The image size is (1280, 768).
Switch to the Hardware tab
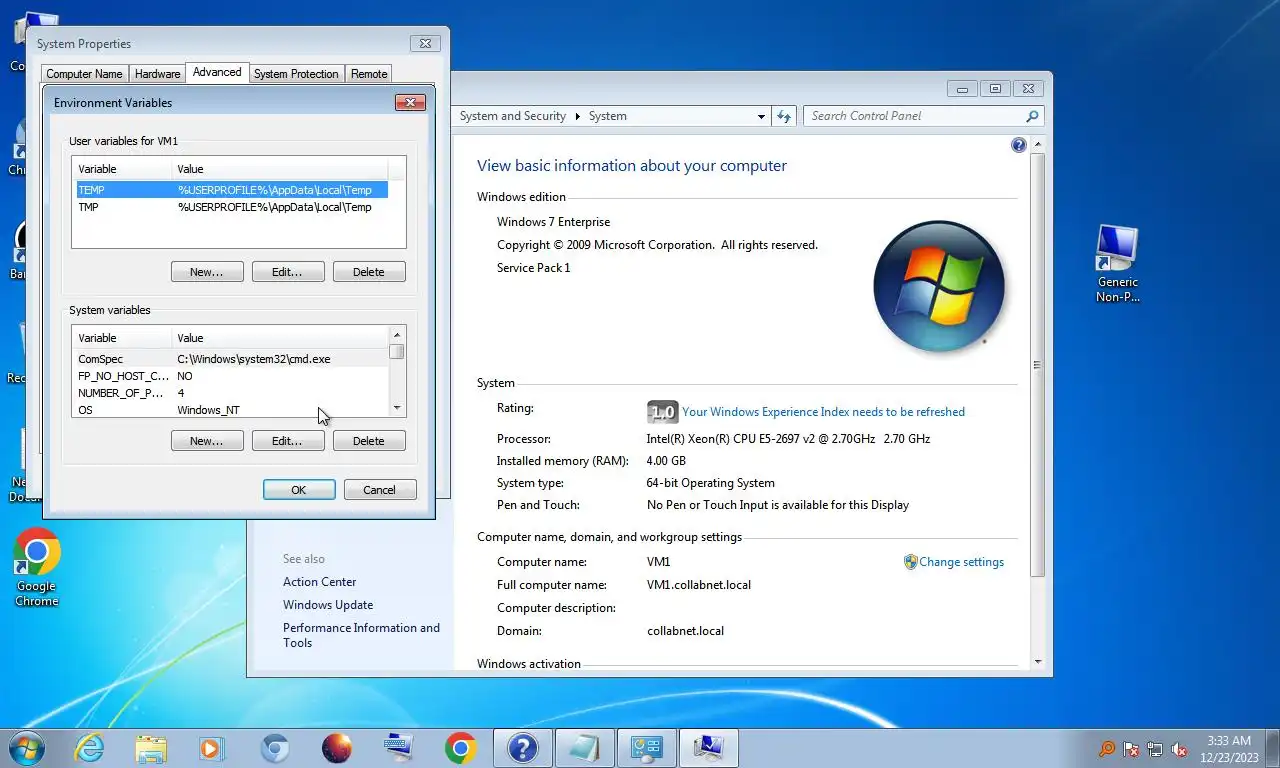pyautogui.click(x=158, y=74)
